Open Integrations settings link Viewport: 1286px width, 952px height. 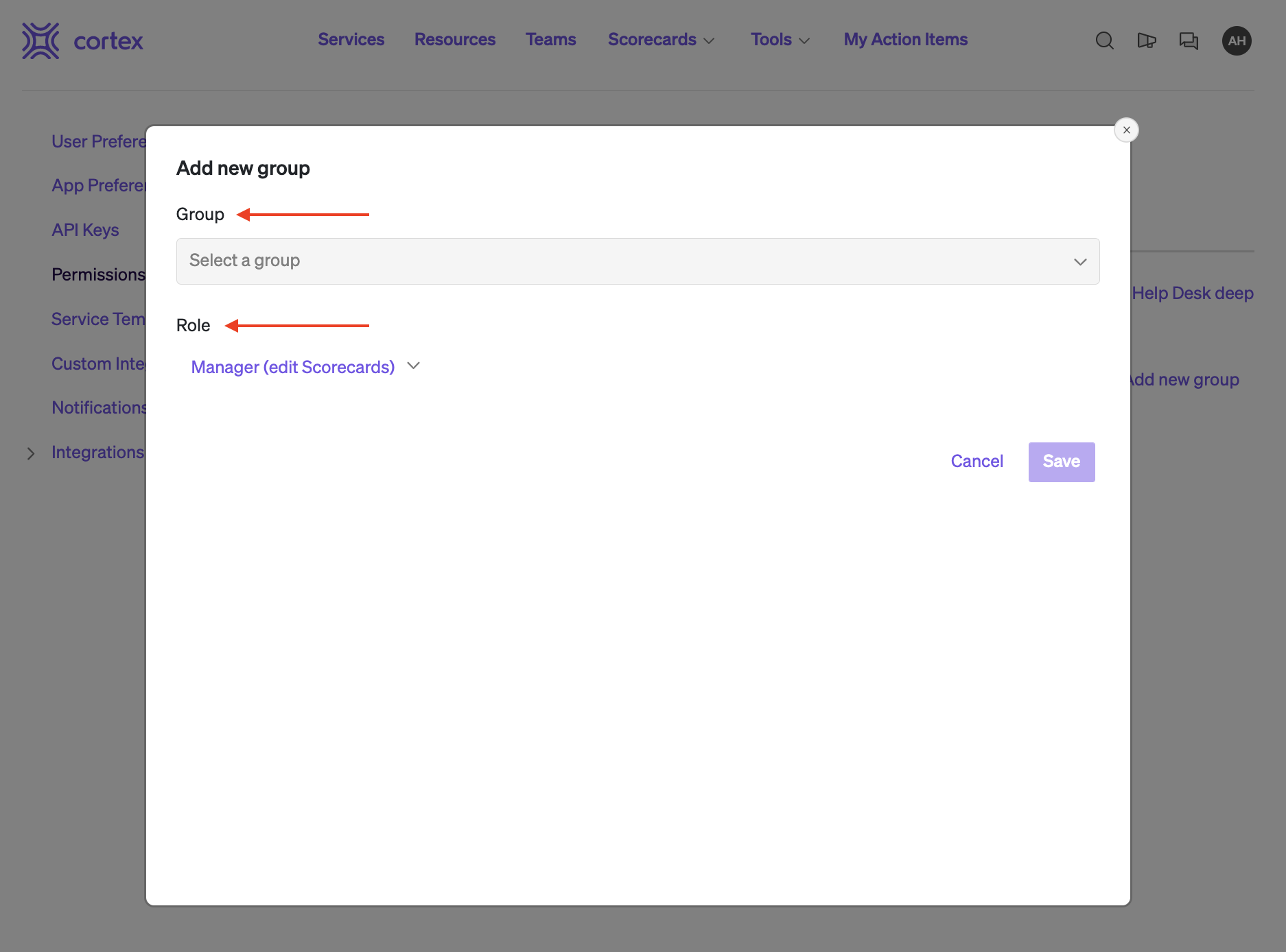(x=97, y=452)
